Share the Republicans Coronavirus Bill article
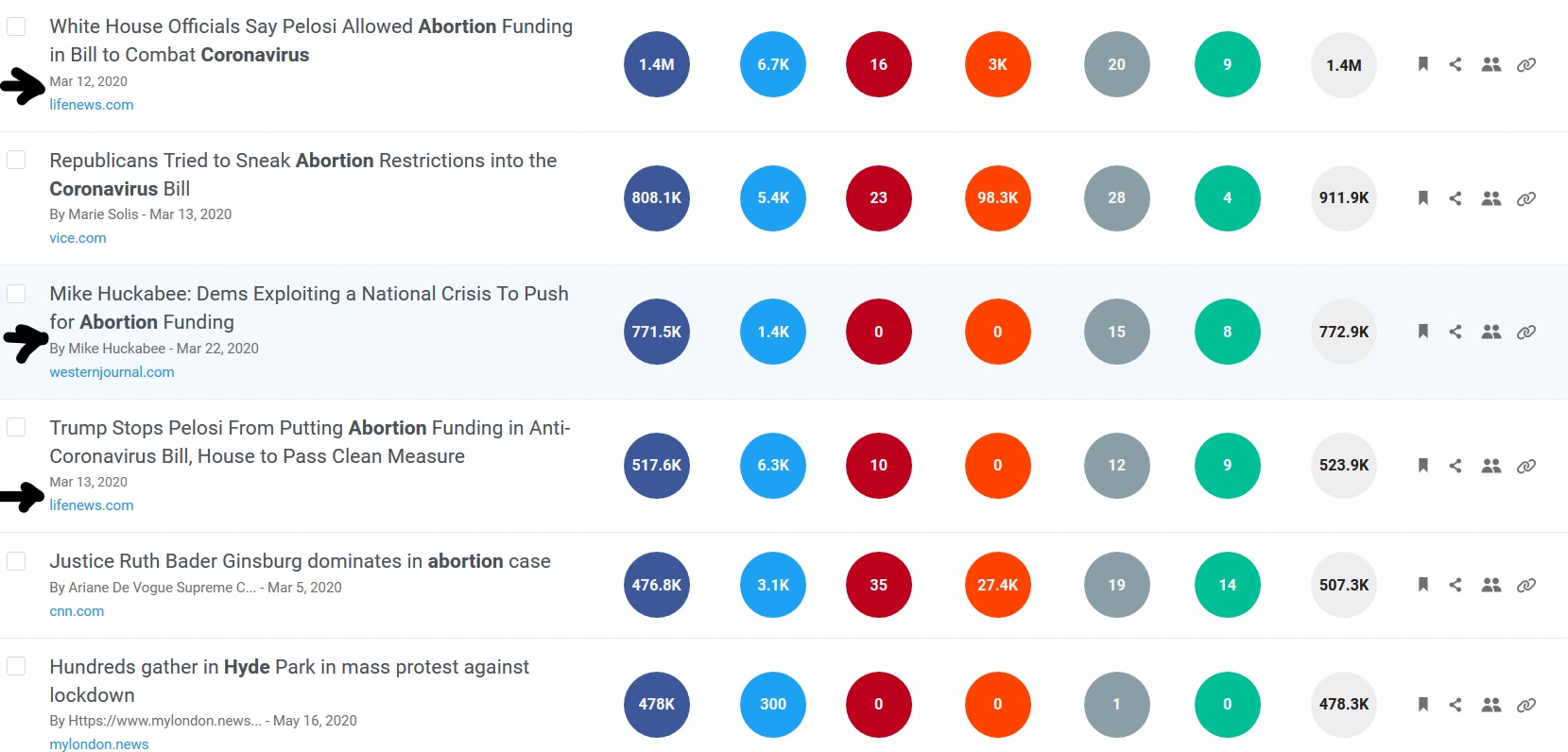The width and height of the screenshot is (1568, 752). [1456, 197]
